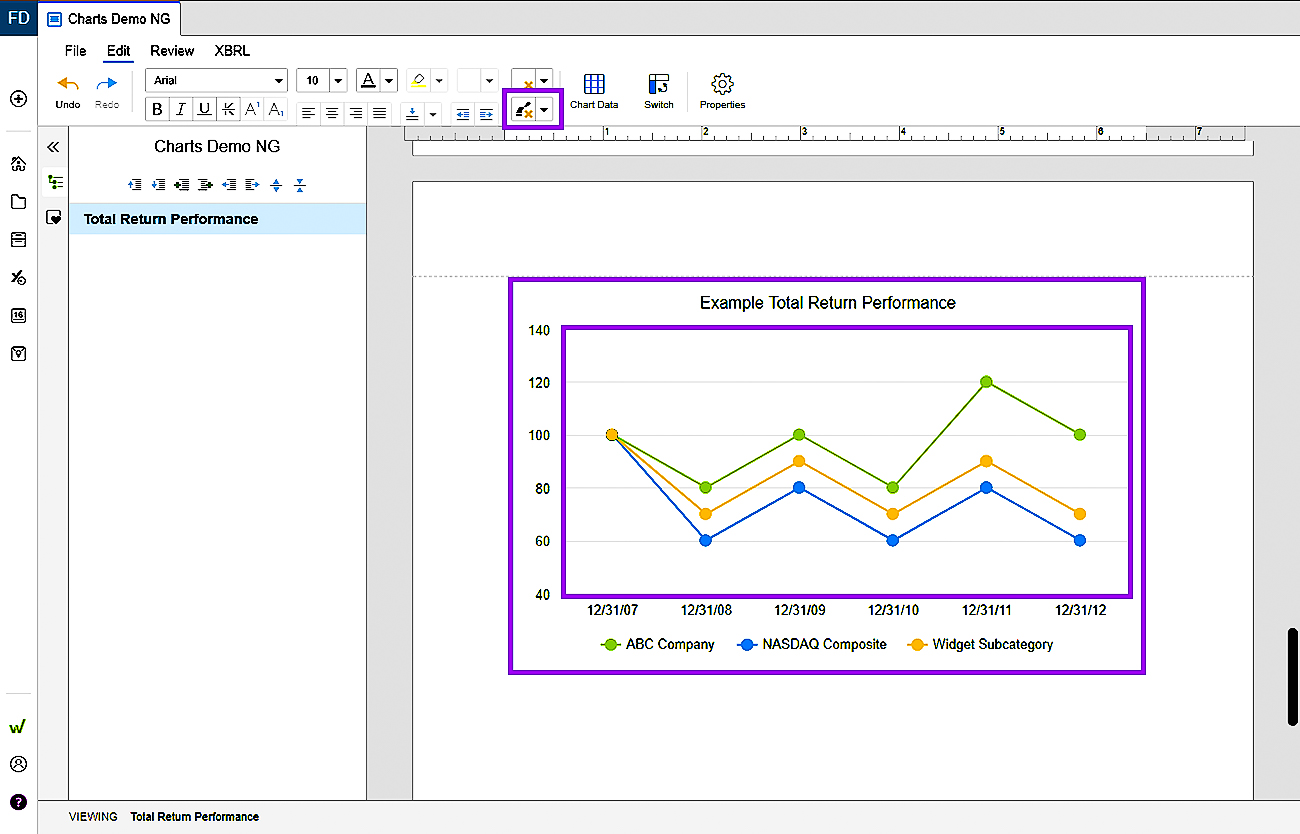Open the help question mark icon
1300x834 pixels.
coord(17,801)
